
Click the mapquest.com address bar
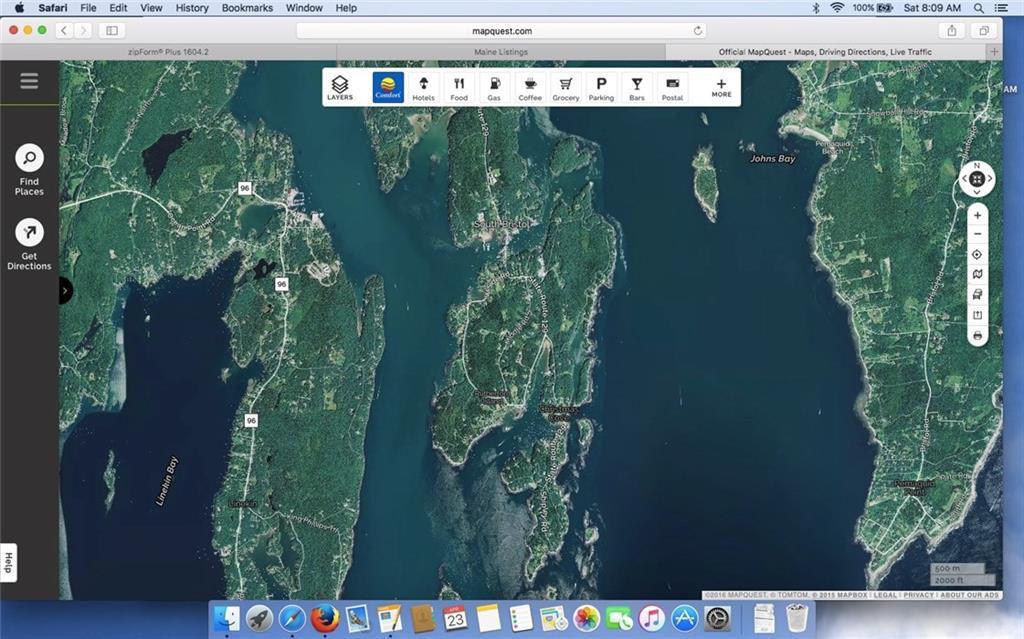pyautogui.click(x=501, y=31)
